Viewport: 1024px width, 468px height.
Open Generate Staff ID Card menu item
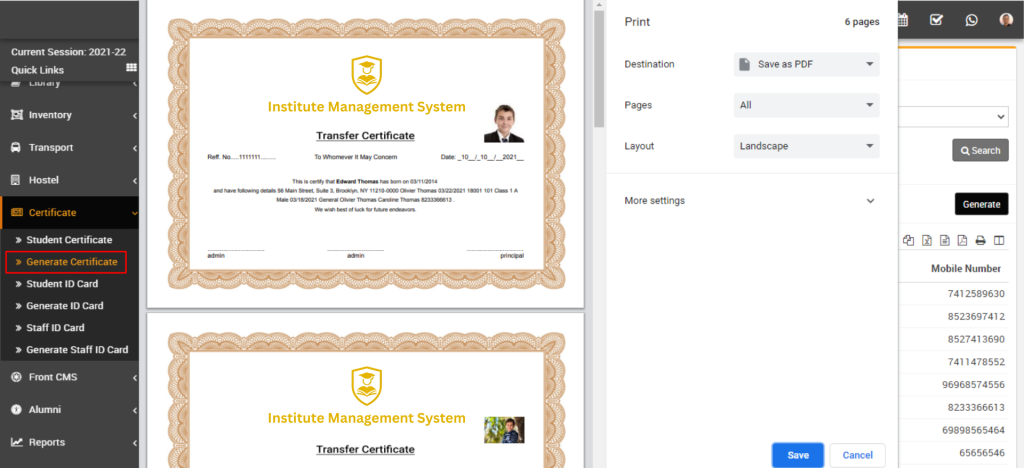(x=76, y=350)
